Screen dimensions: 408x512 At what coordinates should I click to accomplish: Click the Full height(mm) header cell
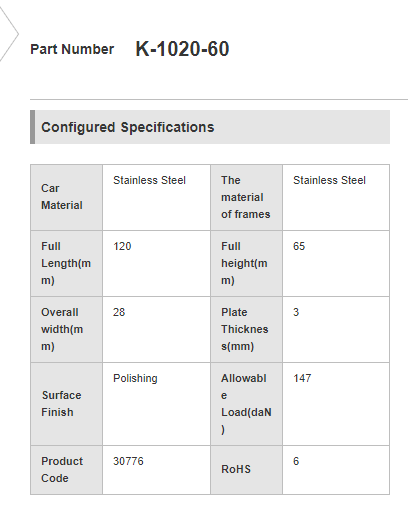point(246,263)
